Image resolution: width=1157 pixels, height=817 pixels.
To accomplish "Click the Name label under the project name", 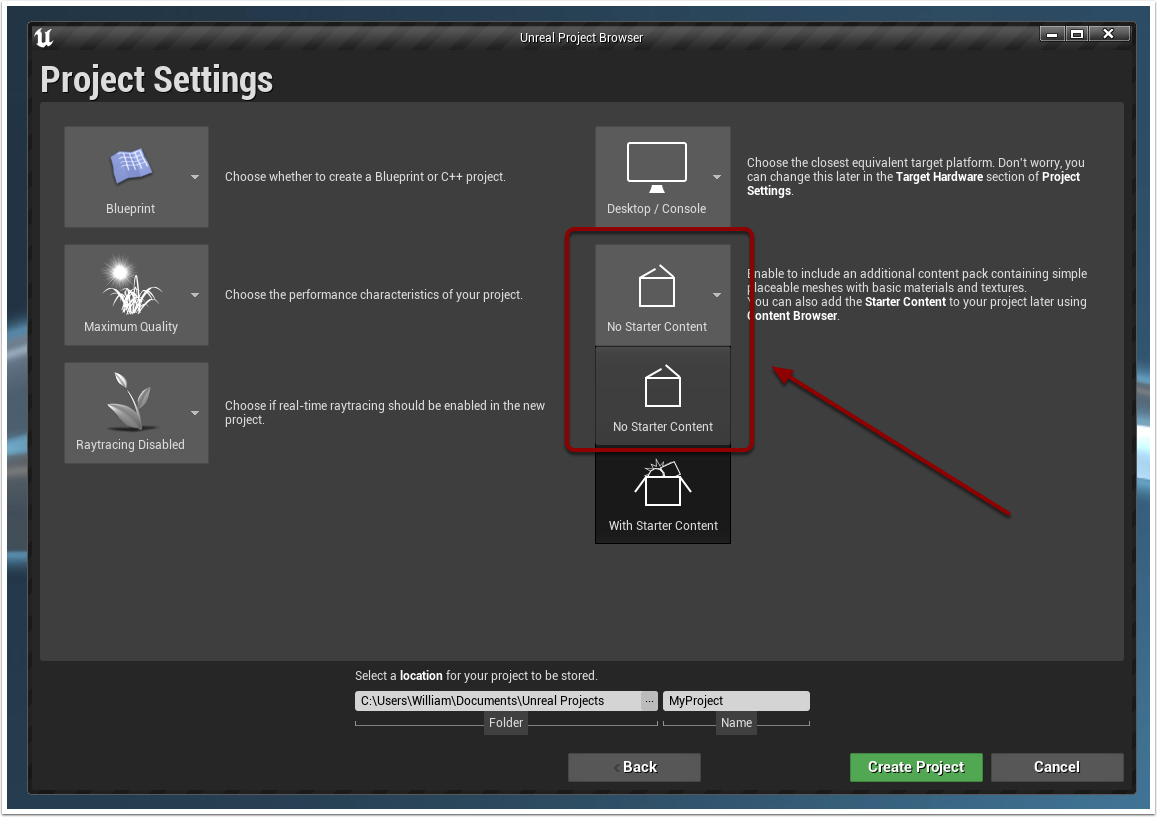I will [x=736, y=723].
